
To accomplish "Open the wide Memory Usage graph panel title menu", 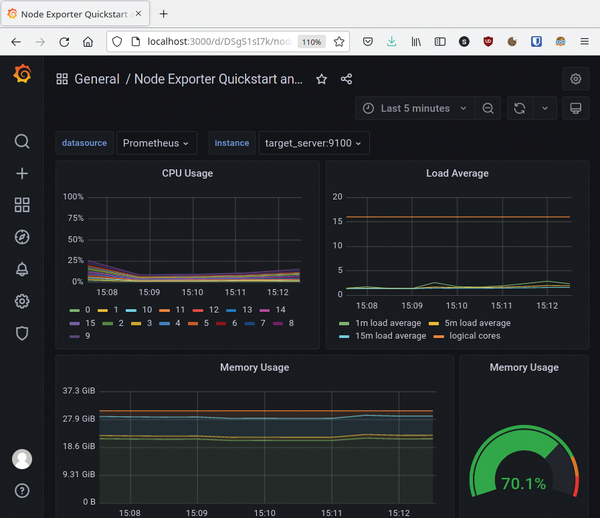I will click(x=254, y=367).
